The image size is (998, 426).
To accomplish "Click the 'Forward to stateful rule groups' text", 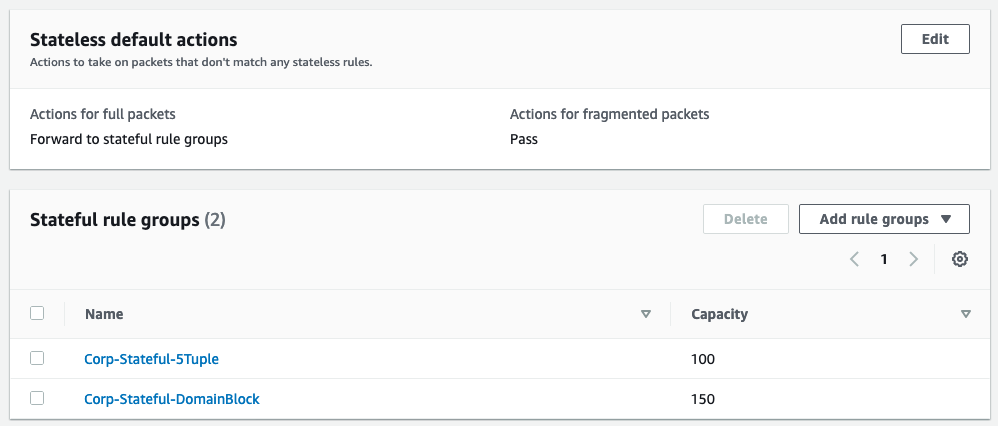I will [129, 139].
